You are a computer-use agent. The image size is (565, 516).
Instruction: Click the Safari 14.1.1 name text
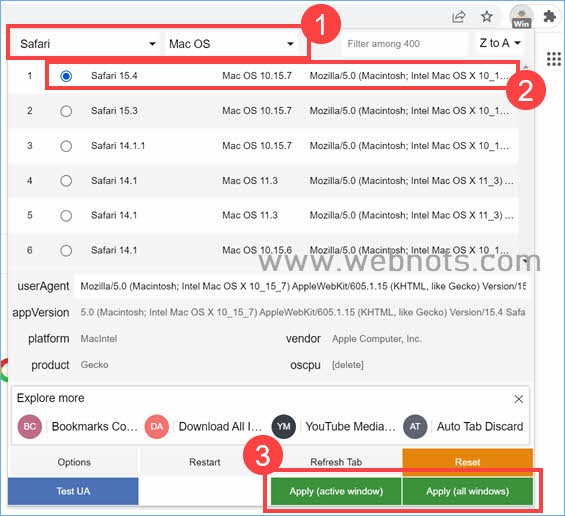(x=118, y=146)
